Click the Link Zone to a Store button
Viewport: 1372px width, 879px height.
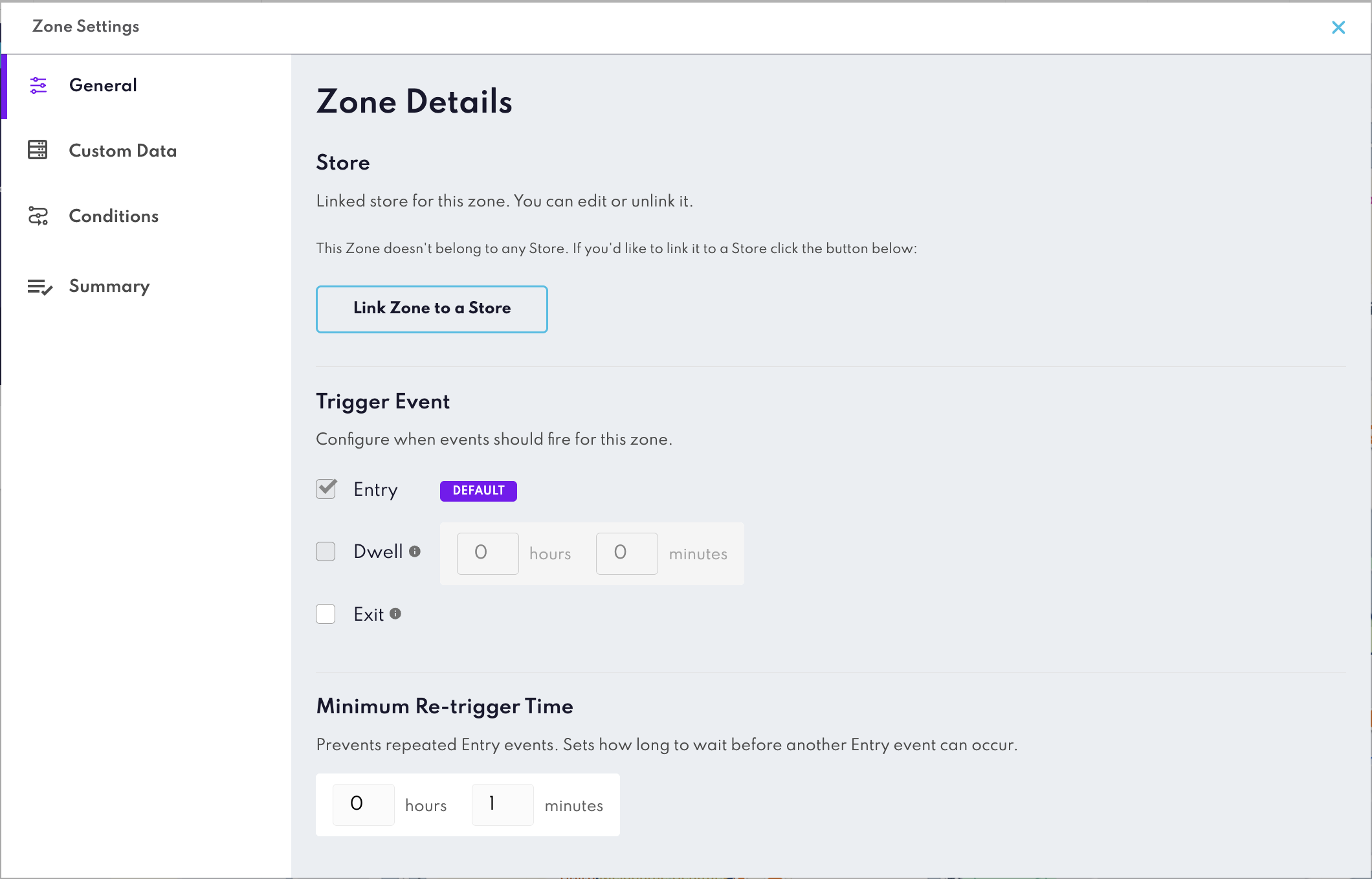(x=432, y=309)
